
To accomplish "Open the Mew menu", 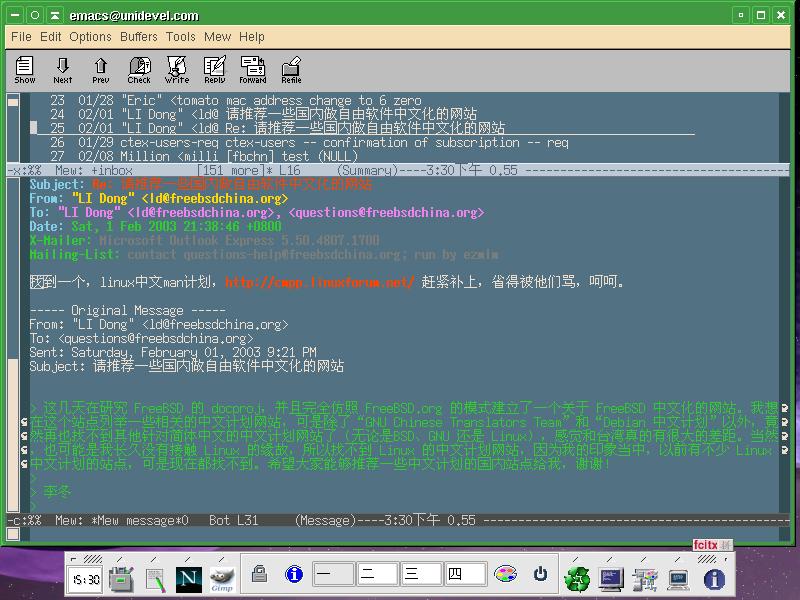I will click(217, 37).
